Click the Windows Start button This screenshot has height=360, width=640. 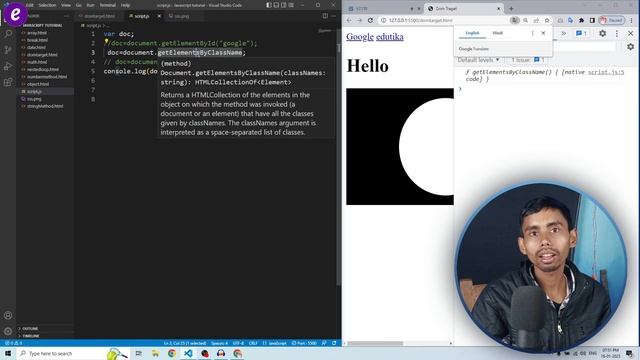(x=8, y=353)
